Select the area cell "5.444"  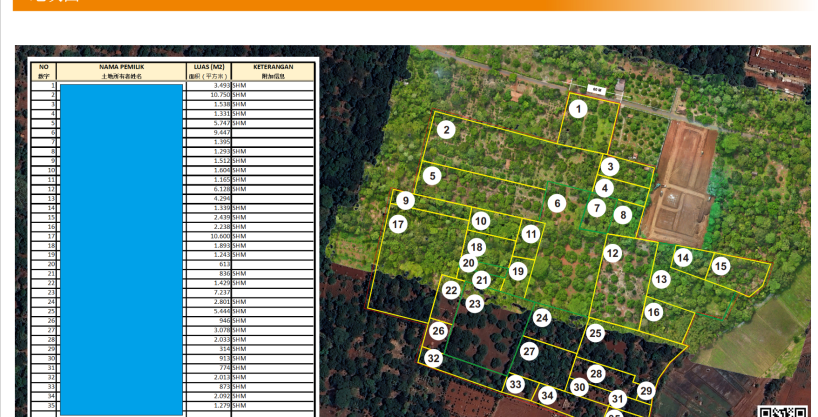pyautogui.click(x=222, y=311)
